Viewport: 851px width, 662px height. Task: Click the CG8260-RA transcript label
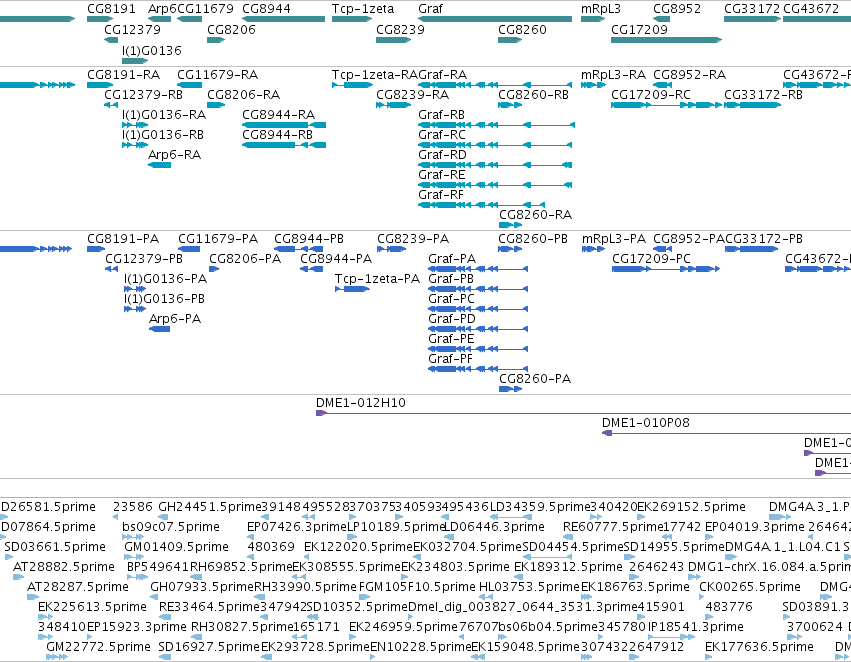535,214
